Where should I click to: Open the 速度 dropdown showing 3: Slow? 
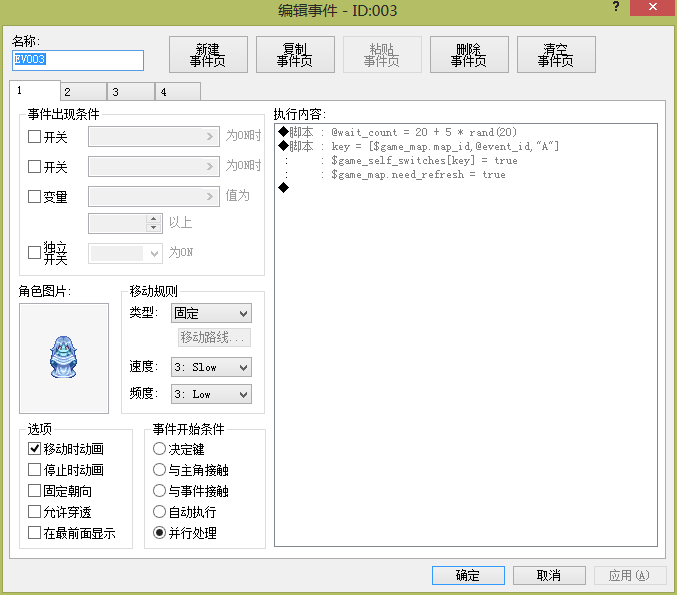(211, 367)
